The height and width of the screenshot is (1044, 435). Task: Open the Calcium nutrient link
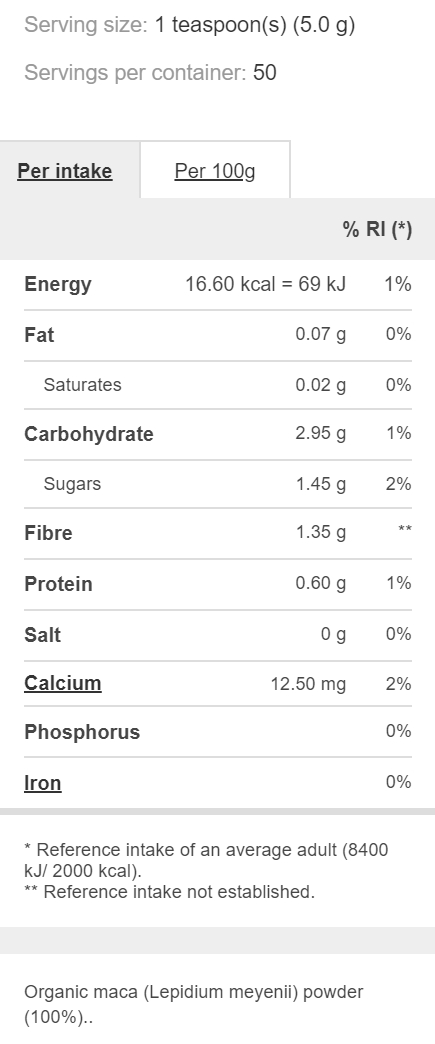[x=63, y=683]
